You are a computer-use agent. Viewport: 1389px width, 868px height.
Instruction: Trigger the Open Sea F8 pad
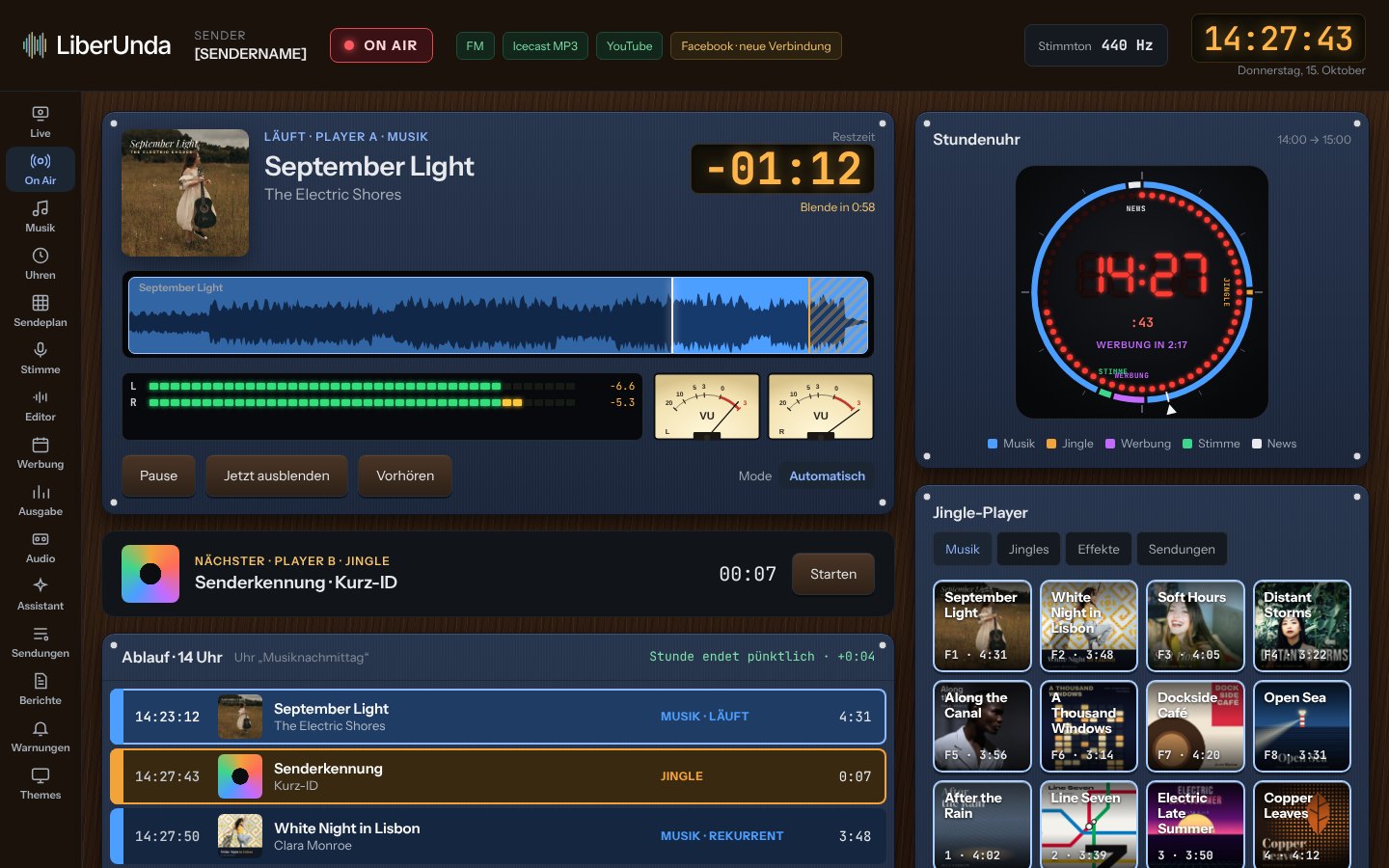pyautogui.click(x=1302, y=726)
